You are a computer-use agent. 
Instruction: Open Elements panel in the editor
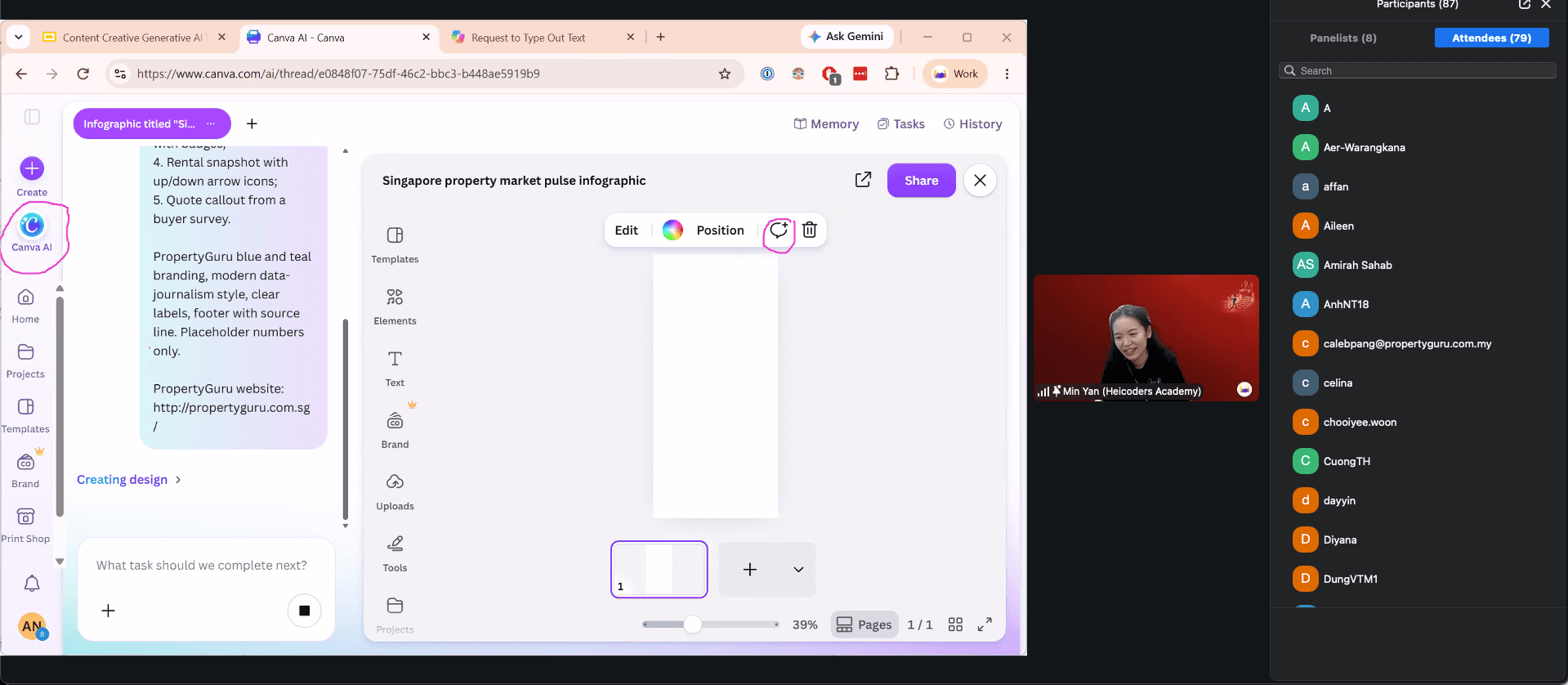[x=395, y=307]
